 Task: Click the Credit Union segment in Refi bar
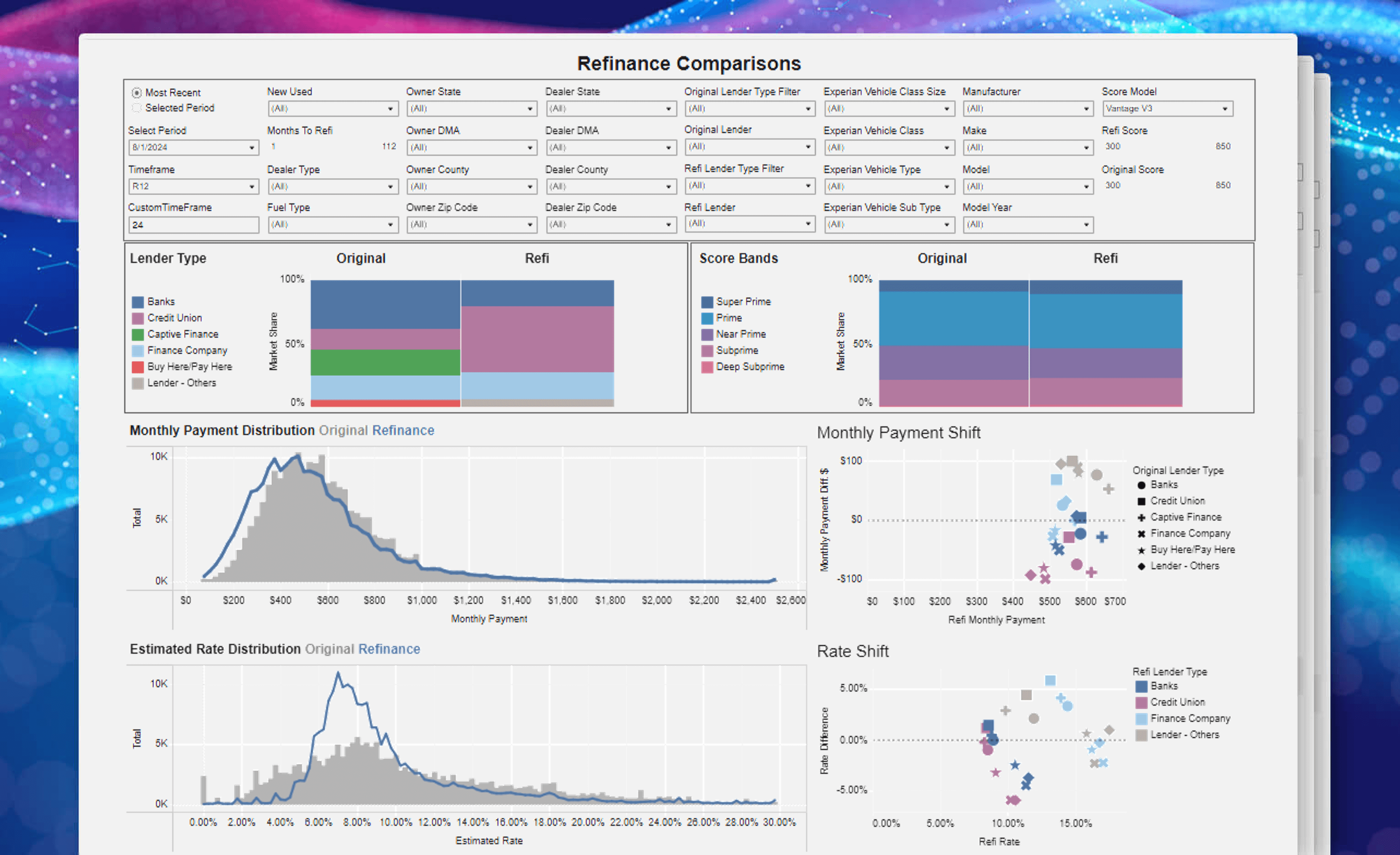coord(537,339)
